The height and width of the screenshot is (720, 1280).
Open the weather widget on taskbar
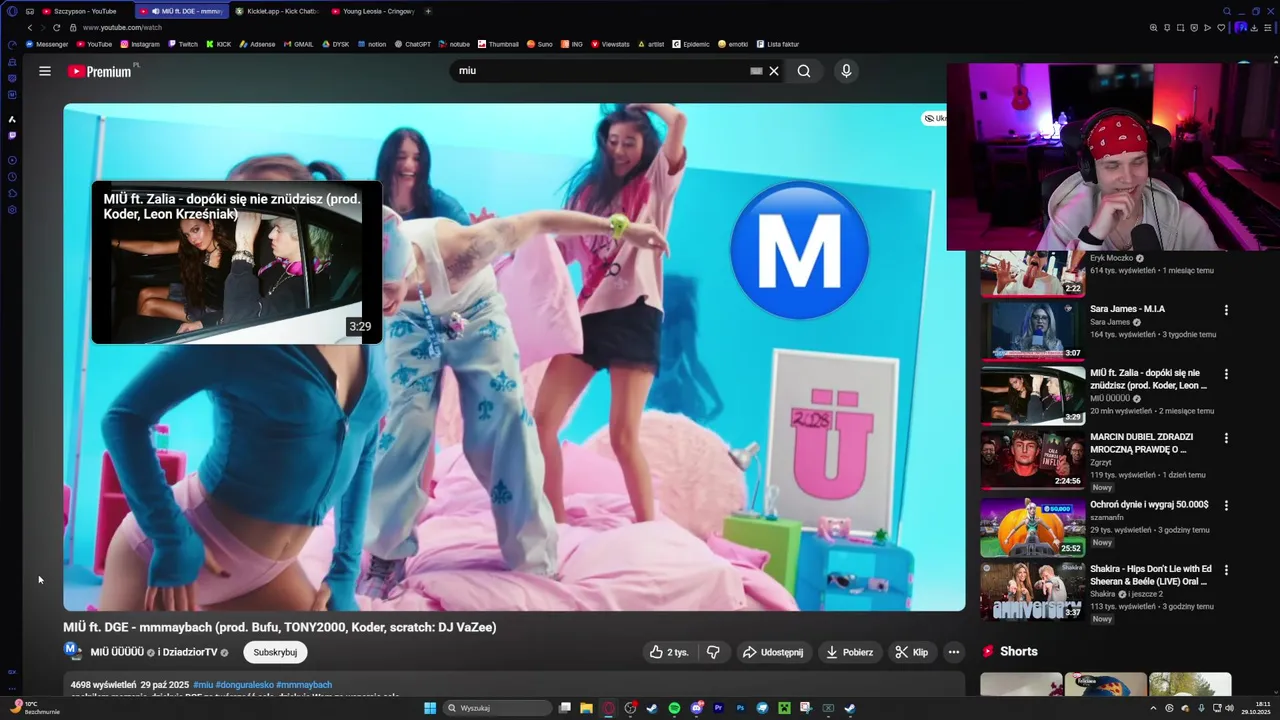pyautogui.click(x=35, y=708)
